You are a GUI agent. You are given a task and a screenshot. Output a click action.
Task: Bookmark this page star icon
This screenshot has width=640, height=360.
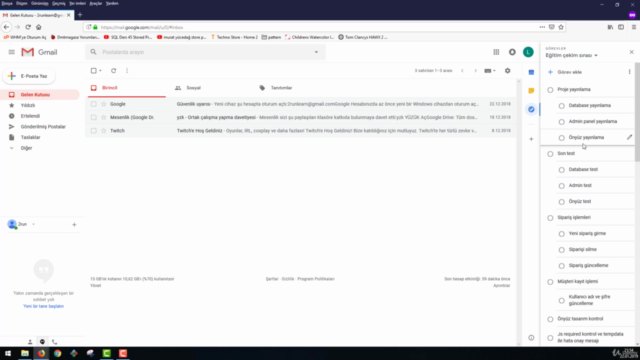coord(561,27)
